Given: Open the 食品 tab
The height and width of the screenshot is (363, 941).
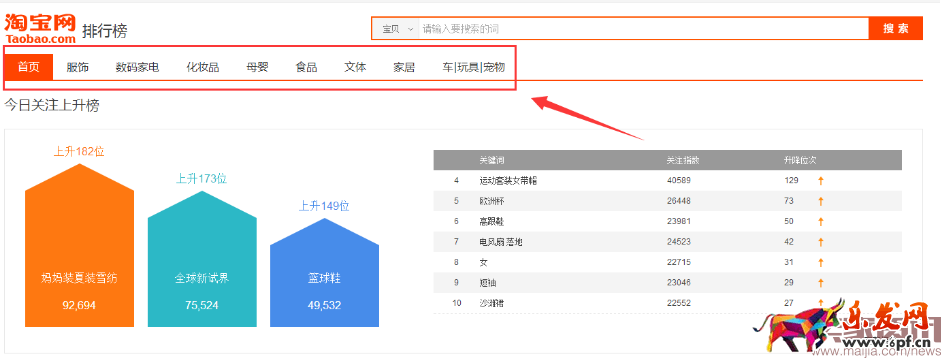Looking at the screenshot, I should [x=306, y=67].
